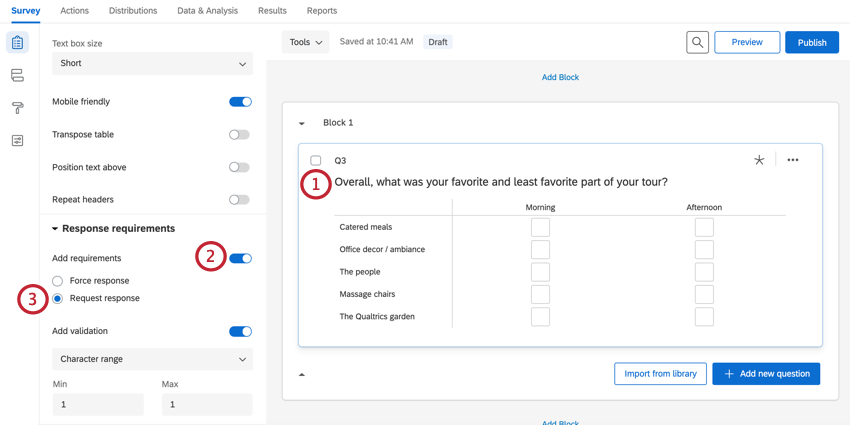The height and width of the screenshot is (425, 850).
Task: Click the Min character input field
Action: coord(97,404)
